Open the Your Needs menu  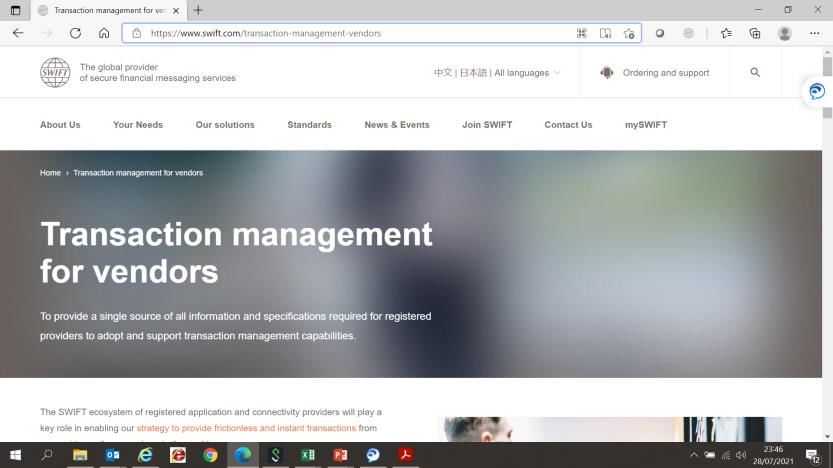[138, 125]
